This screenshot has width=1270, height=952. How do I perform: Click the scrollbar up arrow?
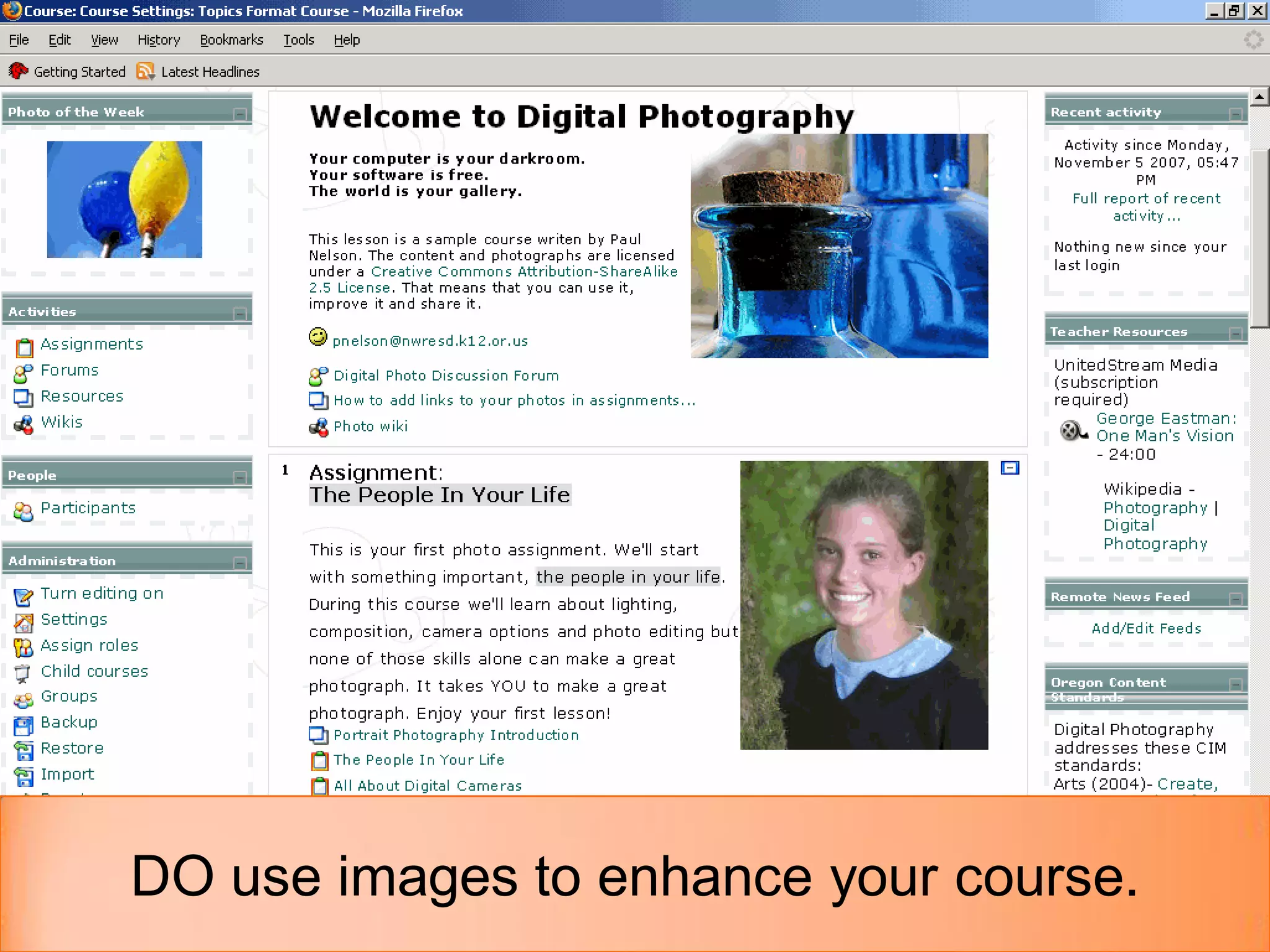pos(1259,97)
